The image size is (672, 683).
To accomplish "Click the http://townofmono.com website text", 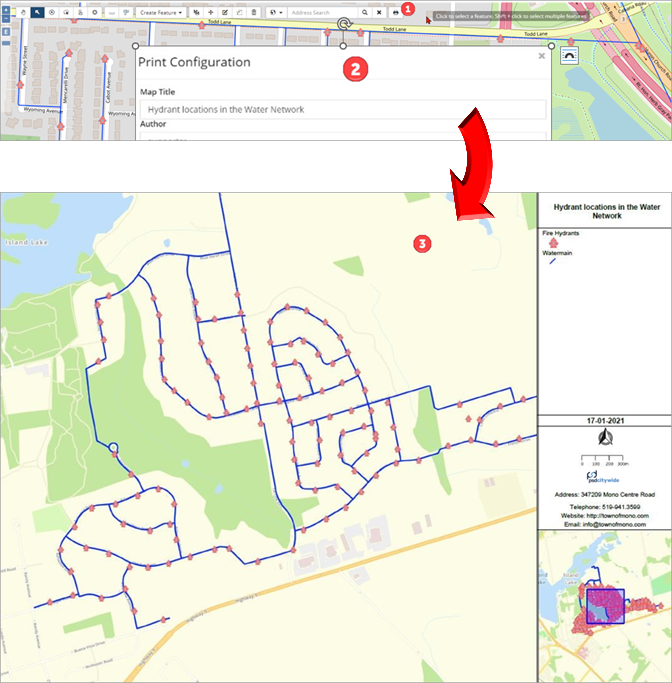I will coord(619,516).
